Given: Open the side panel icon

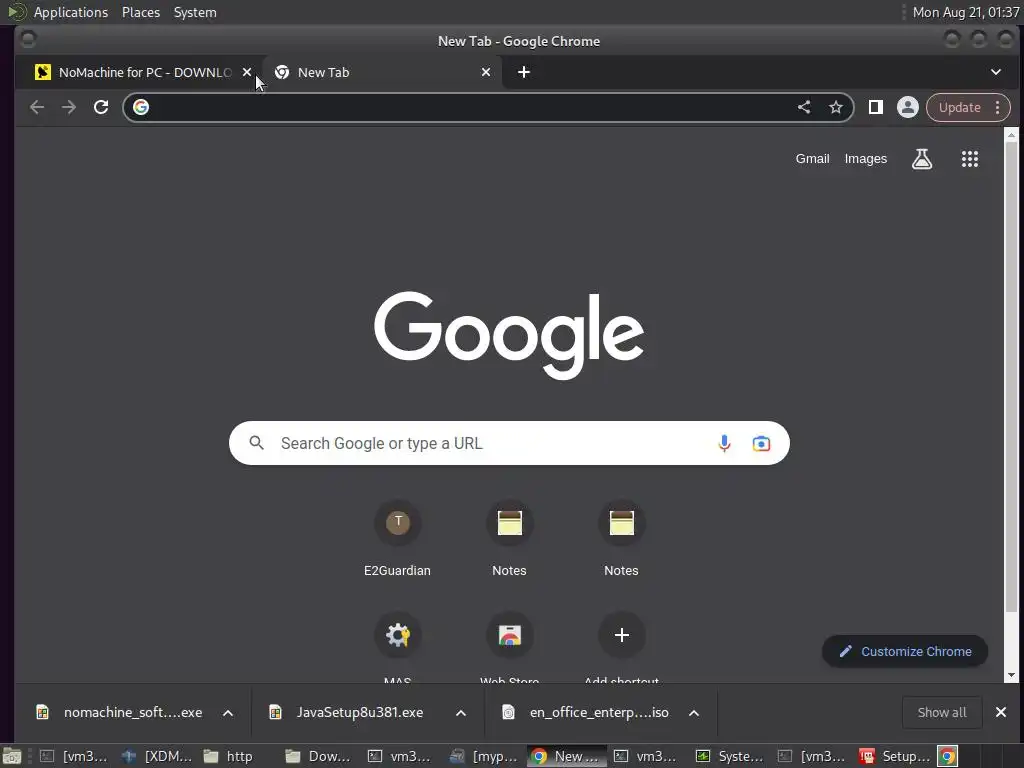Looking at the screenshot, I should click(x=876, y=107).
